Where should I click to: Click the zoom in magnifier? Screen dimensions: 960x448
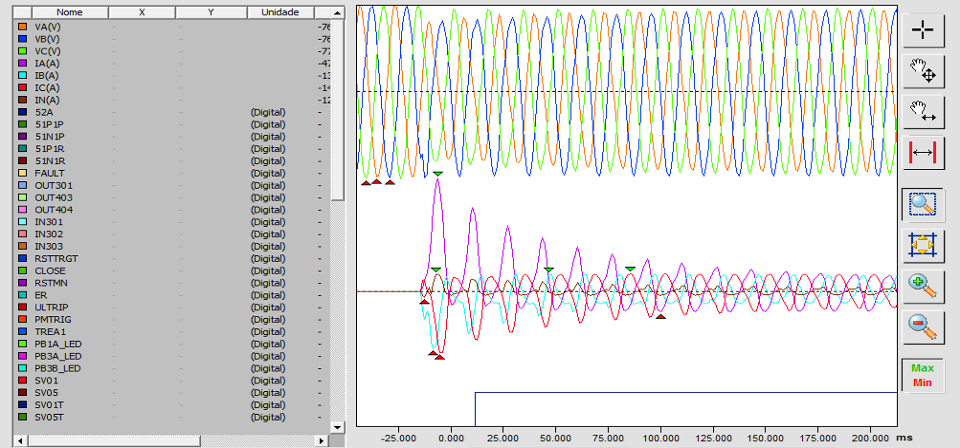(x=923, y=287)
